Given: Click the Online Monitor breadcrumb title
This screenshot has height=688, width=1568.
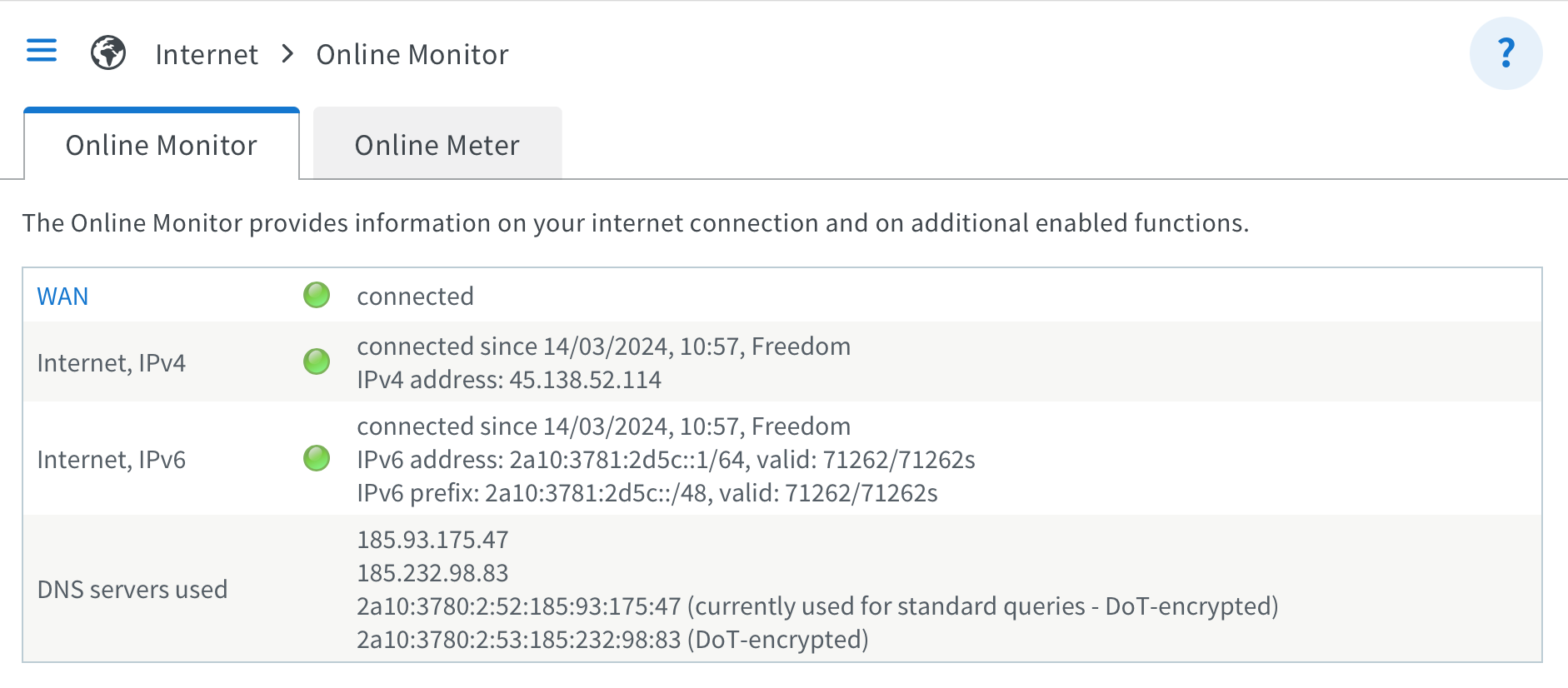Looking at the screenshot, I should coord(412,55).
